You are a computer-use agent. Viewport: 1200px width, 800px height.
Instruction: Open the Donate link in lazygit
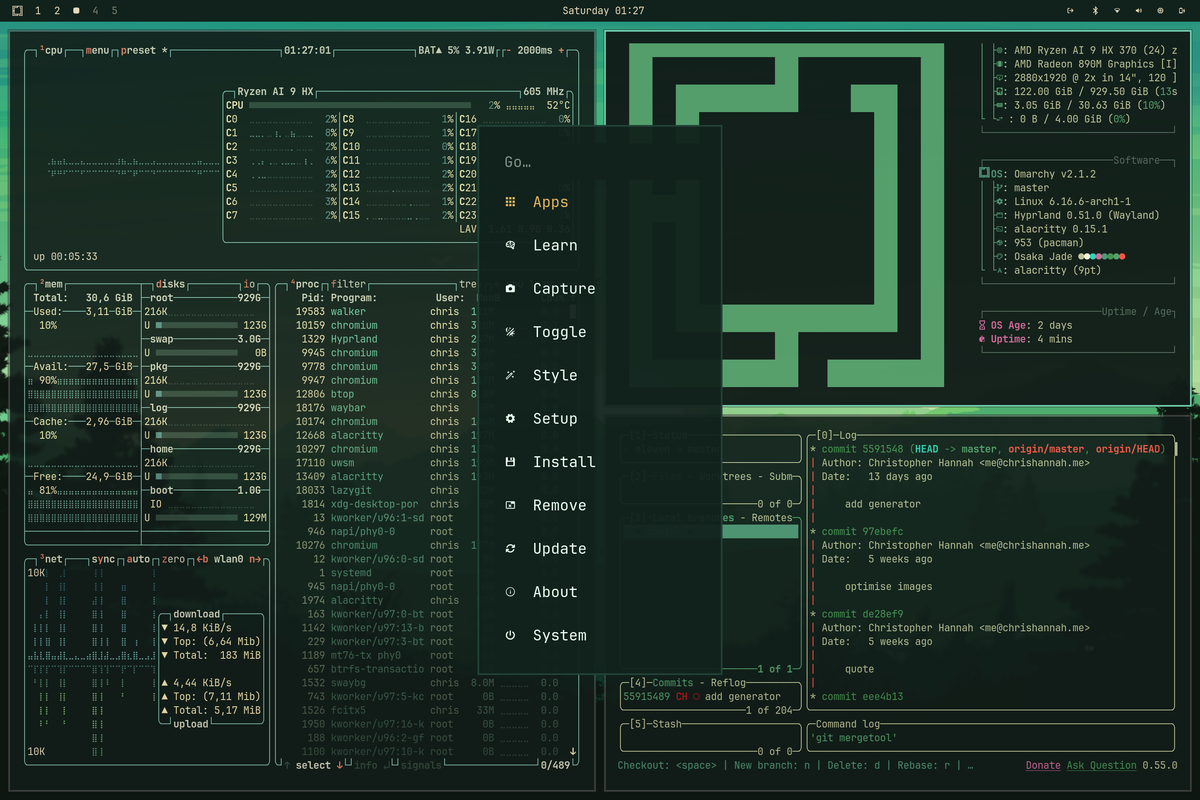tap(1043, 765)
